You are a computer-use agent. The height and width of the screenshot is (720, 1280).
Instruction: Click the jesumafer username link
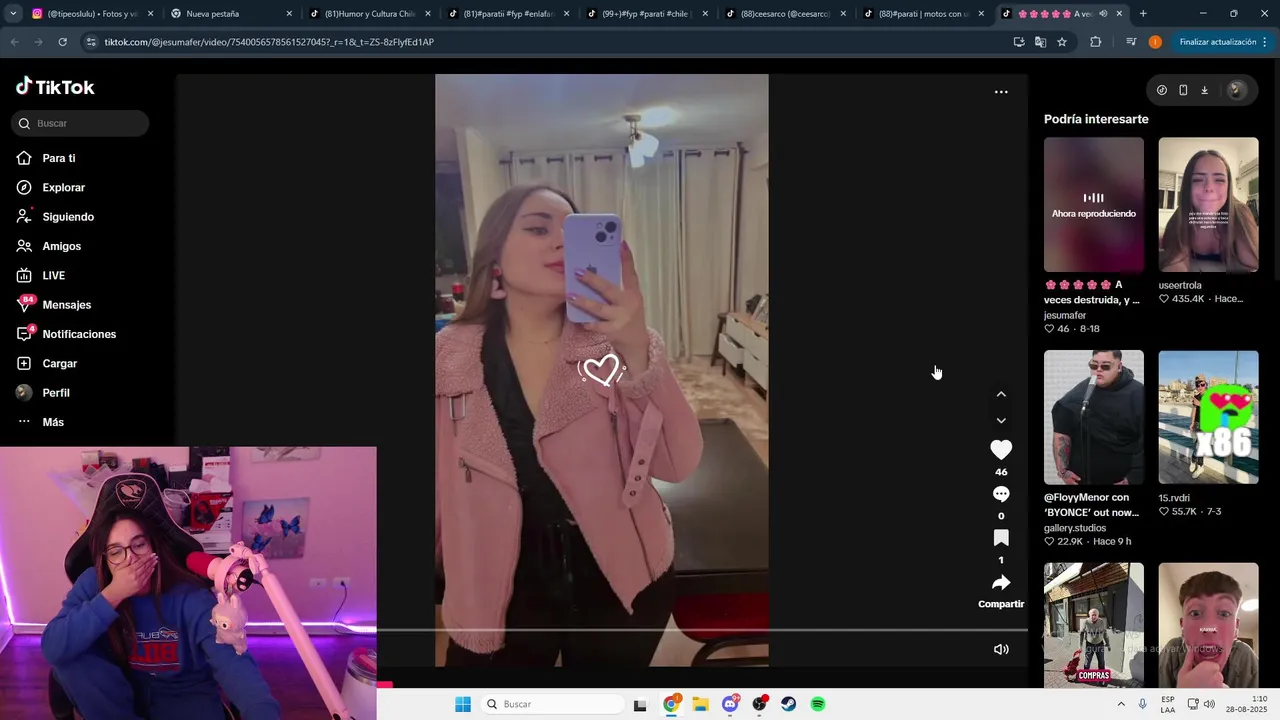[1065, 315]
